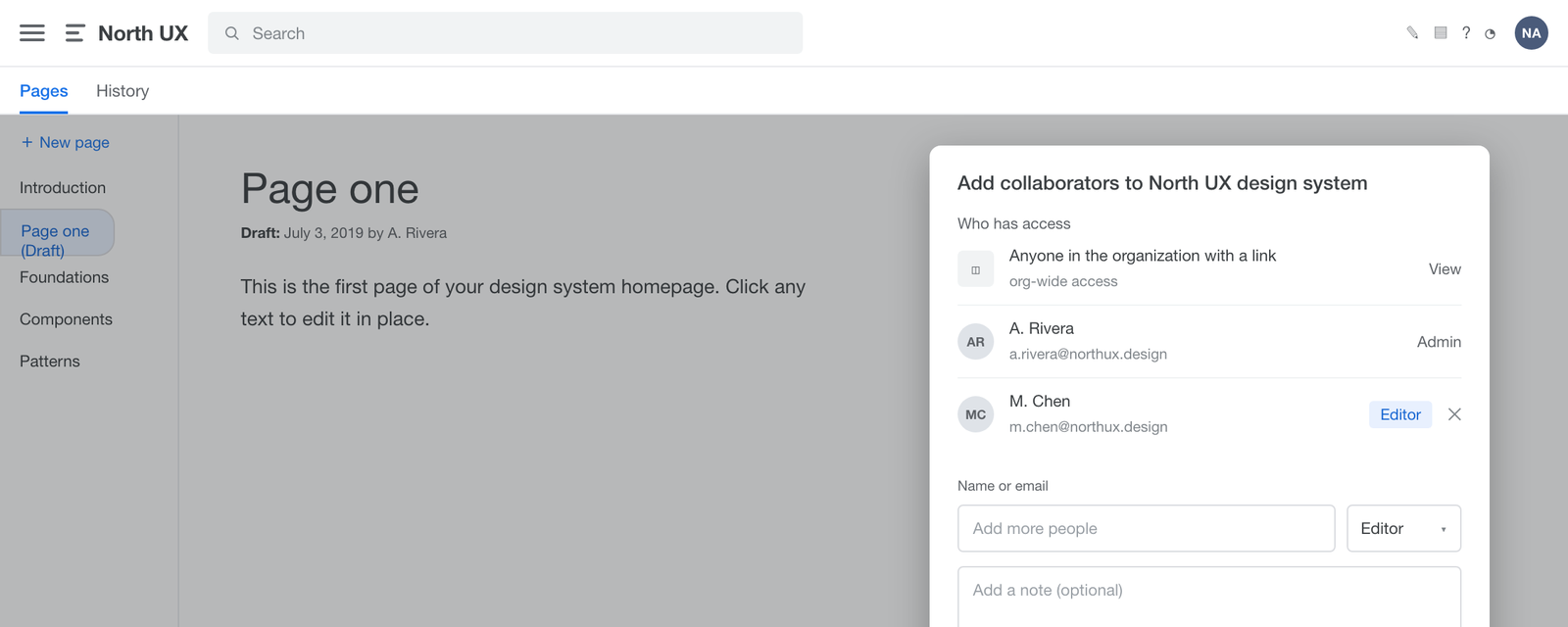Open Introduction in the sidebar
Viewport: 1568px width, 627px height.
[x=63, y=187]
